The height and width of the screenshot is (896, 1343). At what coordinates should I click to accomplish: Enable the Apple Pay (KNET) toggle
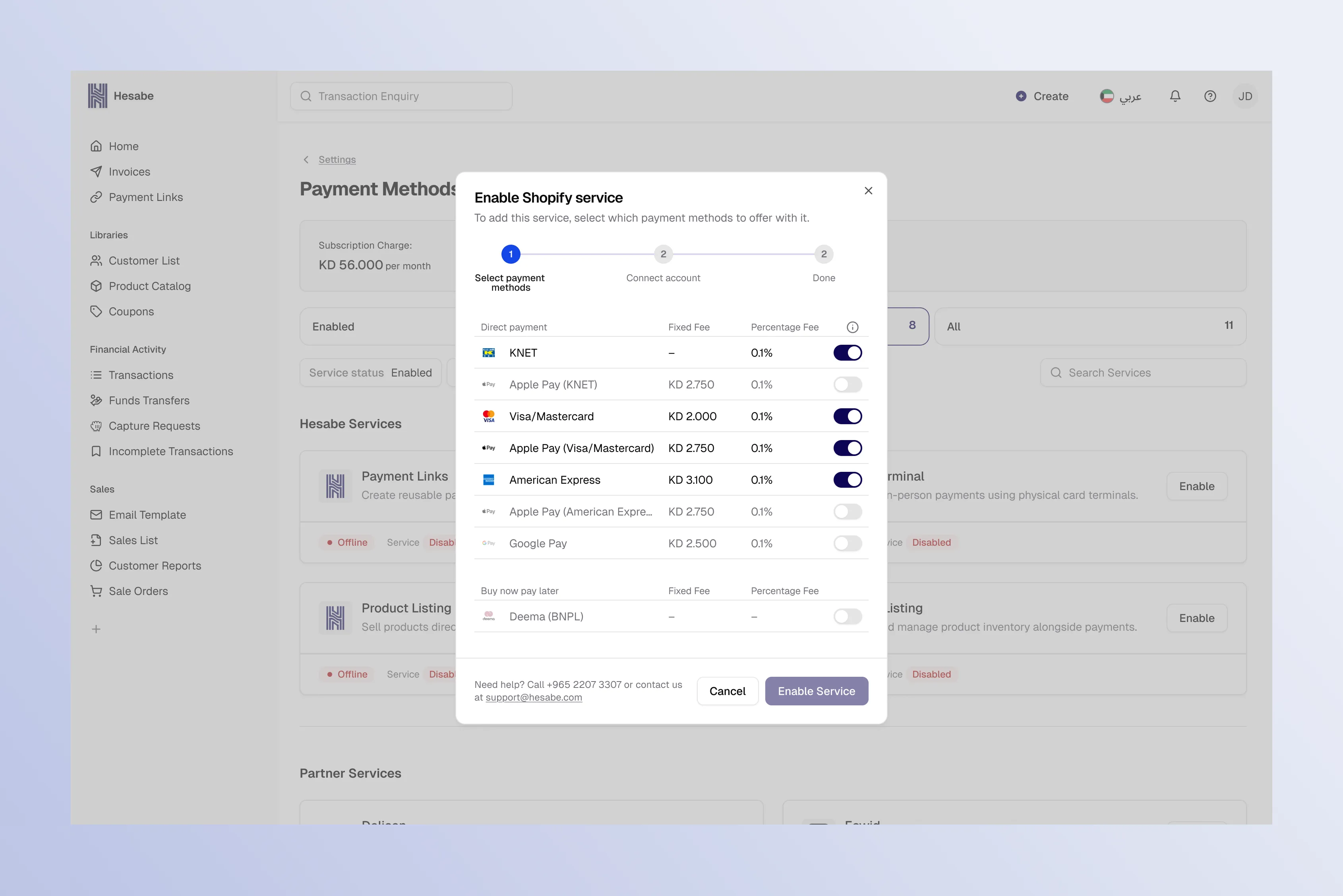(847, 384)
